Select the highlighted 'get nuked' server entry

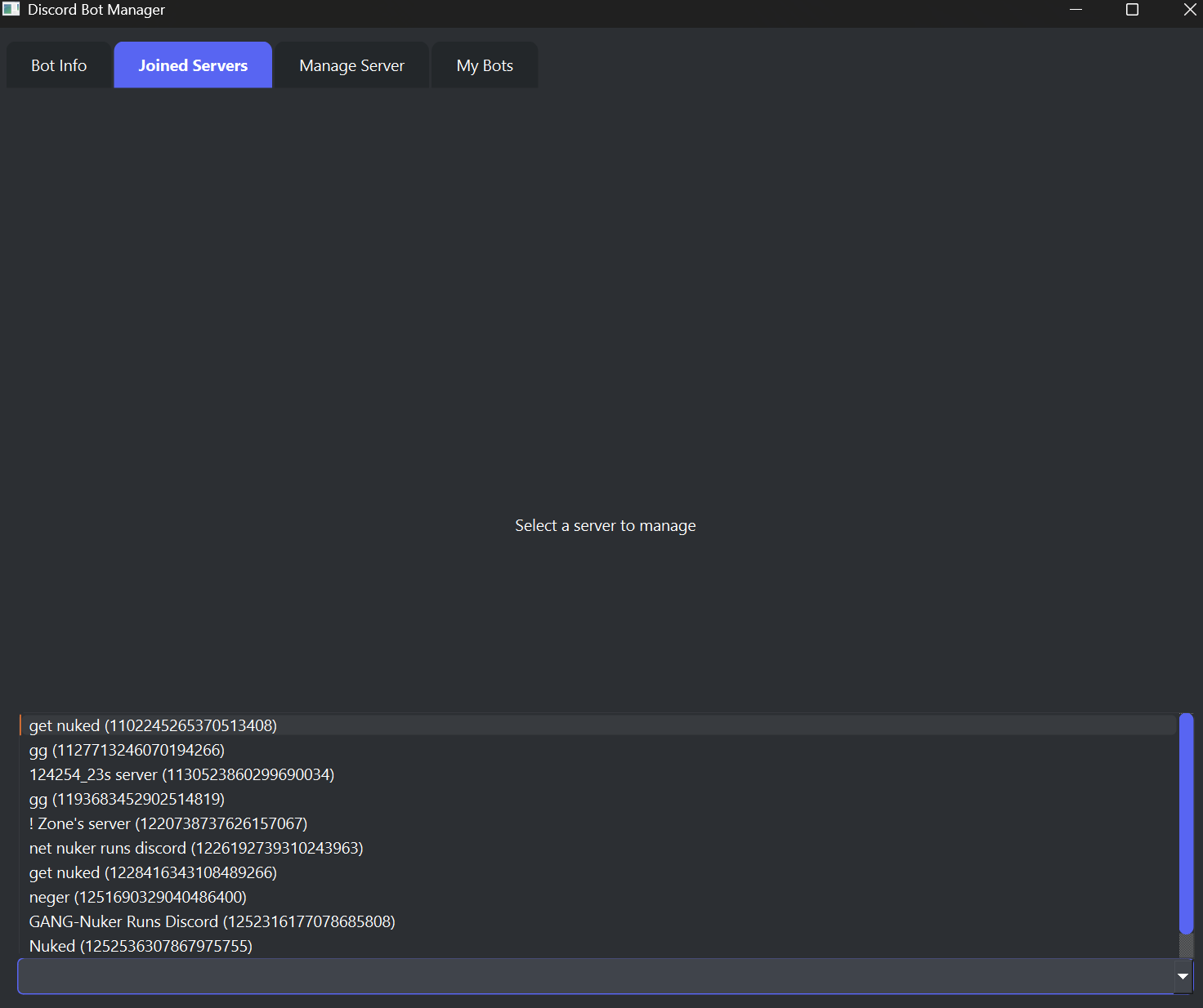153,725
